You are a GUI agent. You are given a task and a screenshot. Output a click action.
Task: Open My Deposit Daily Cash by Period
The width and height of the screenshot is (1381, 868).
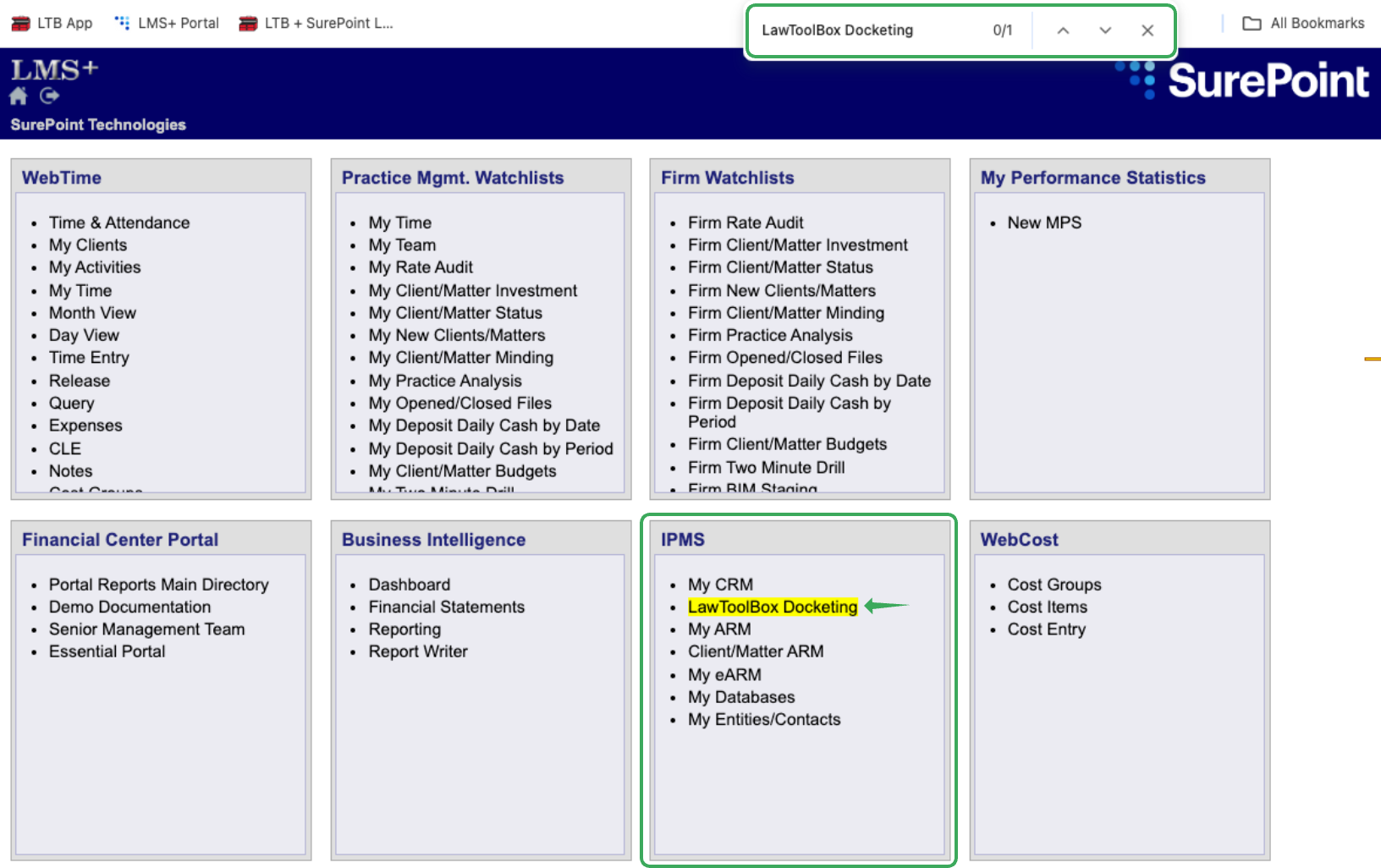pyautogui.click(x=491, y=448)
